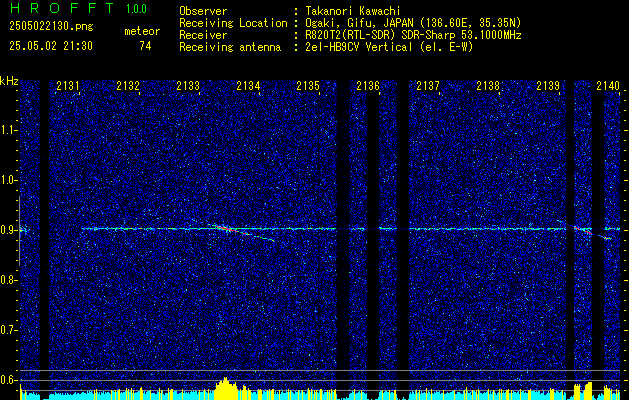This screenshot has height=400, width=629.
Task: Click the red meteor echo streak near 2134
Action: 227,229
